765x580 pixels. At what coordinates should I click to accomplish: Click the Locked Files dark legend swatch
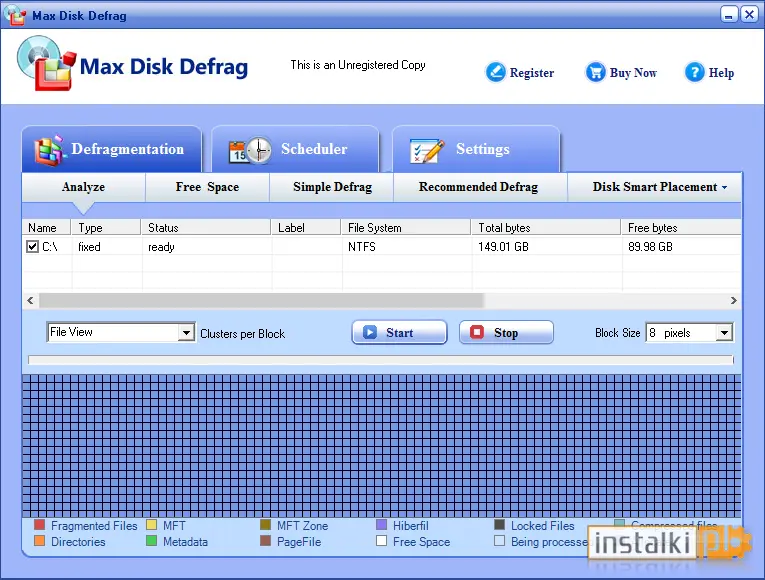pos(499,525)
